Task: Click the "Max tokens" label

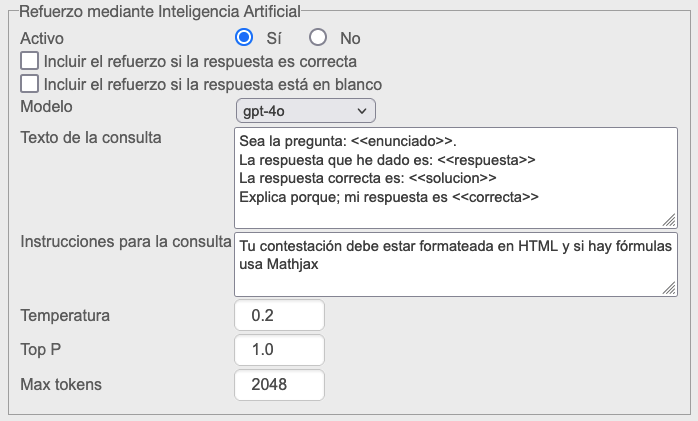Action: (61, 384)
